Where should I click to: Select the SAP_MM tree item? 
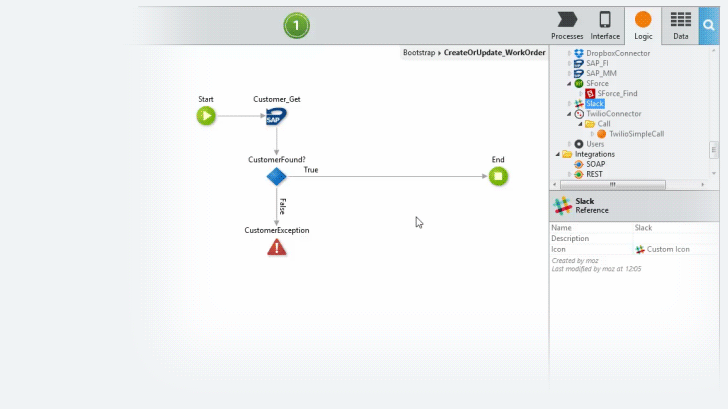point(601,73)
